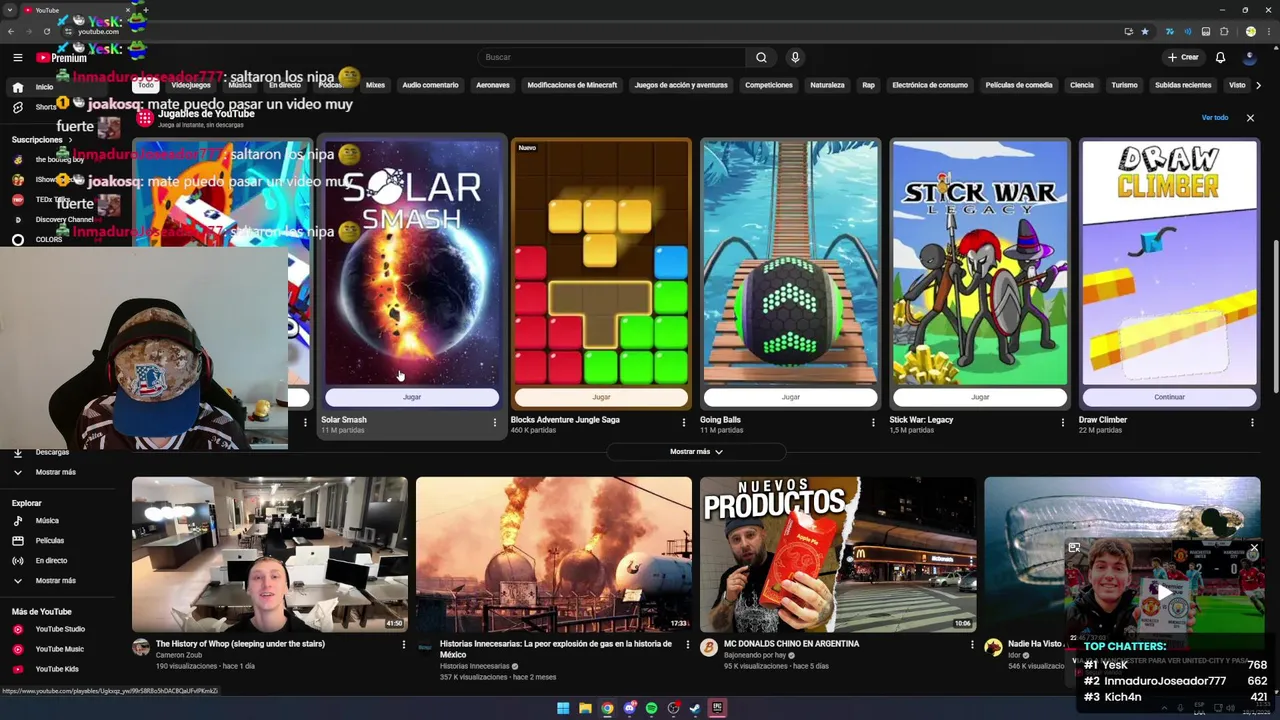
Task: Open options menu for Going Balls
Action: [873, 422]
